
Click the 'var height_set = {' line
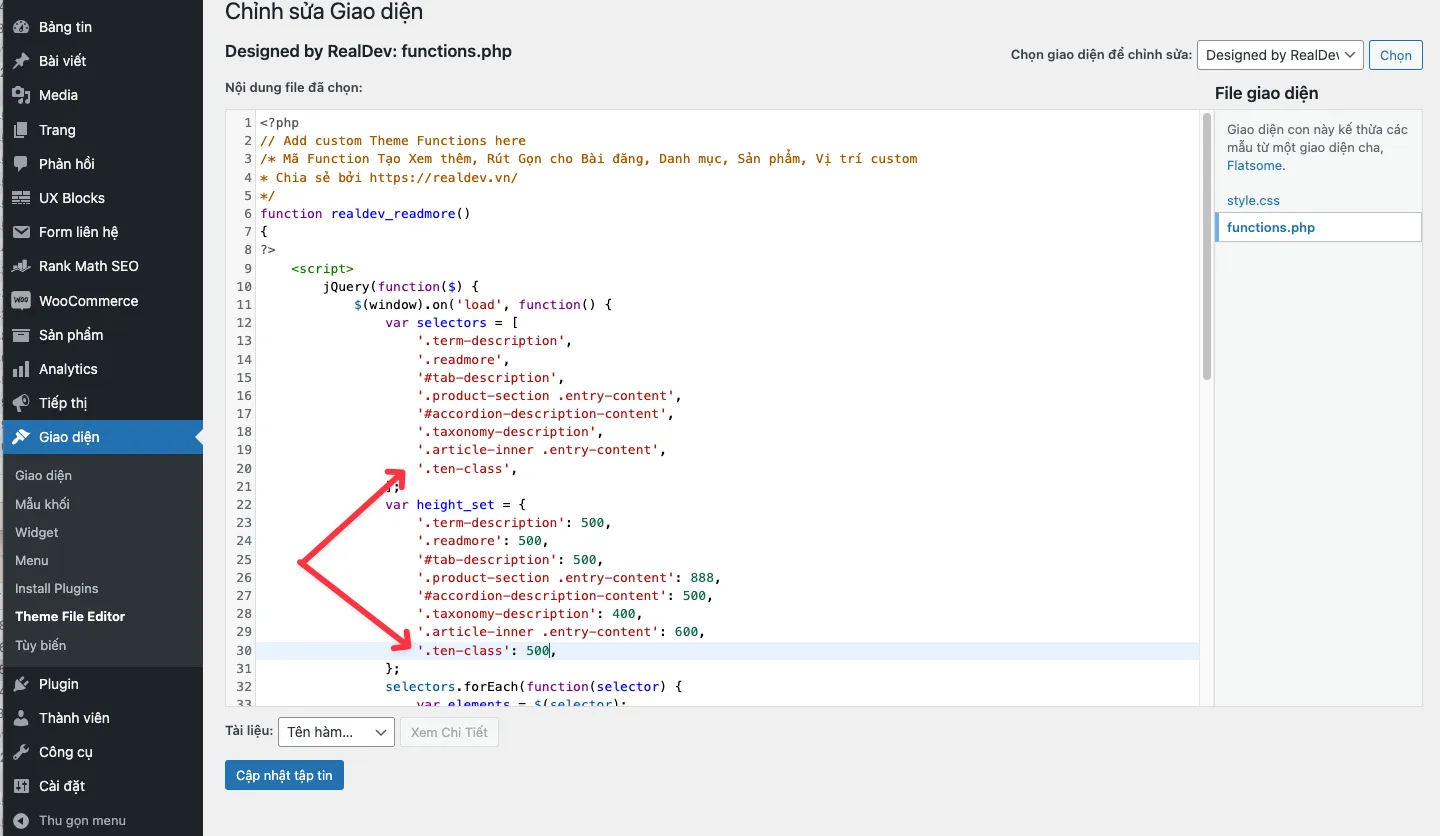[455, 504]
